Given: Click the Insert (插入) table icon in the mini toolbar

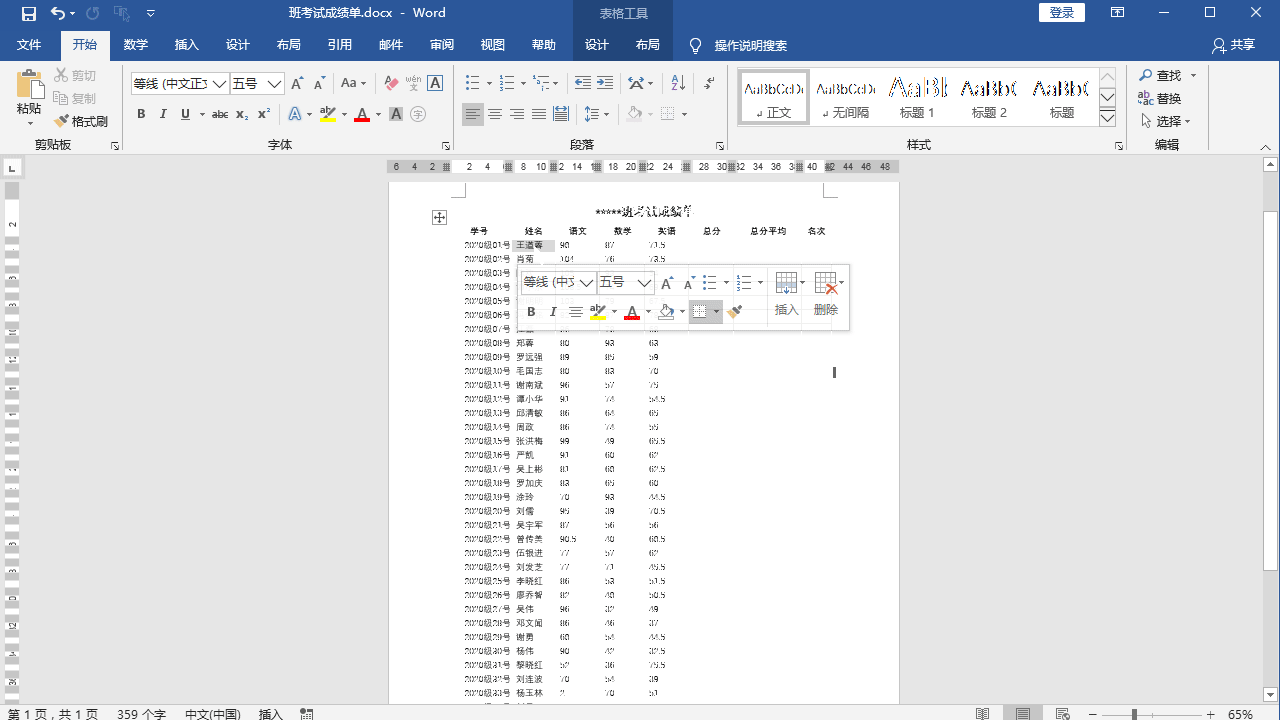Looking at the screenshot, I should click(787, 295).
